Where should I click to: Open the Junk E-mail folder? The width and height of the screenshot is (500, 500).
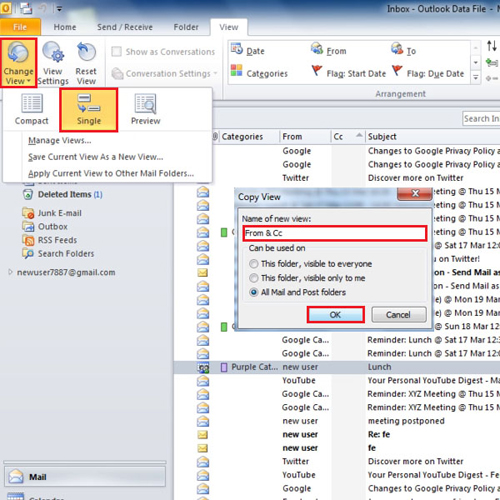(x=52, y=213)
